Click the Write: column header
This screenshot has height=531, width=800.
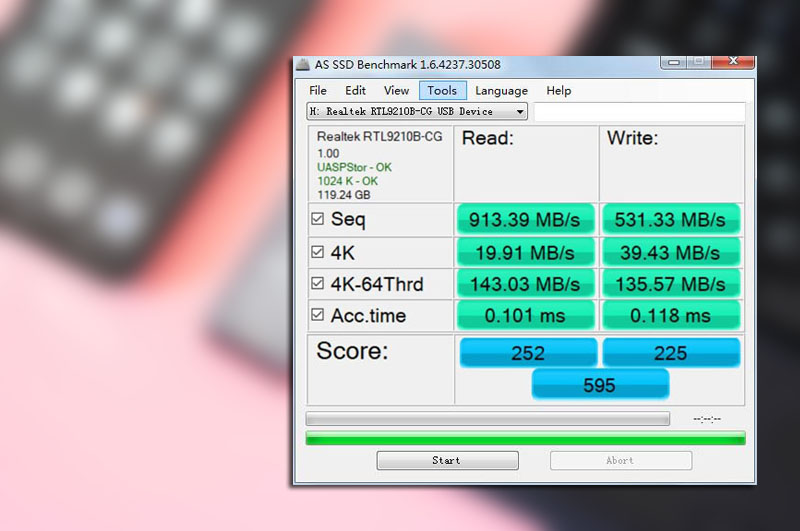[633, 138]
